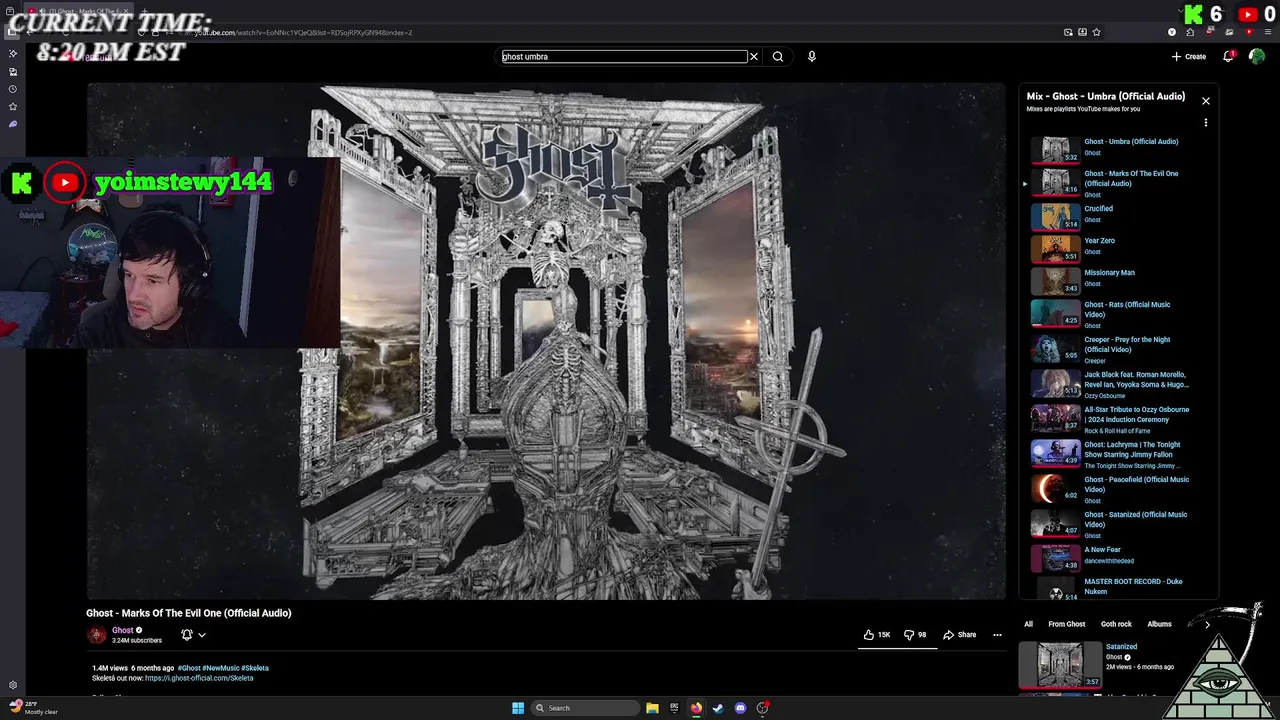The height and width of the screenshot is (720, 1280).
Task: Bookmark the page with the star icon
Action: [x=1097, y=32]
